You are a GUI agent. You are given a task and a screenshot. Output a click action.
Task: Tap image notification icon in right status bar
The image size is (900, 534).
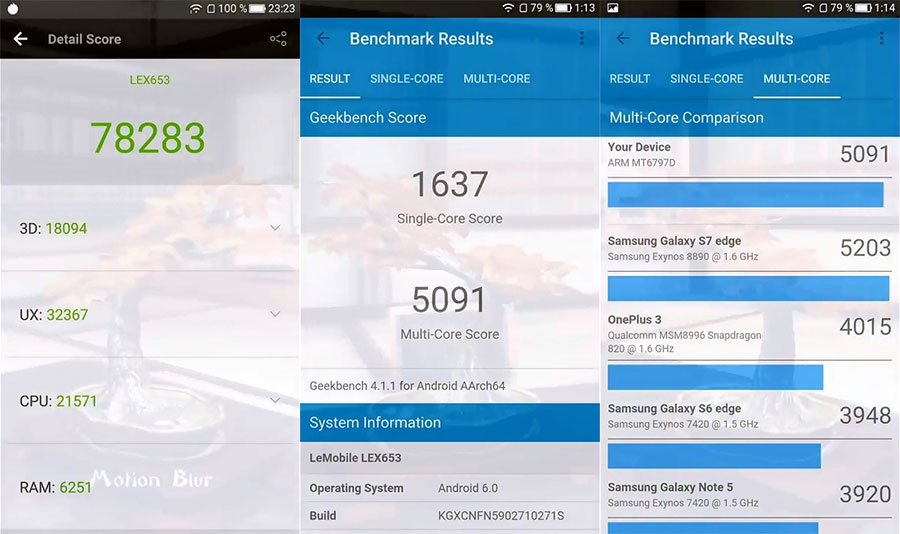613,8
